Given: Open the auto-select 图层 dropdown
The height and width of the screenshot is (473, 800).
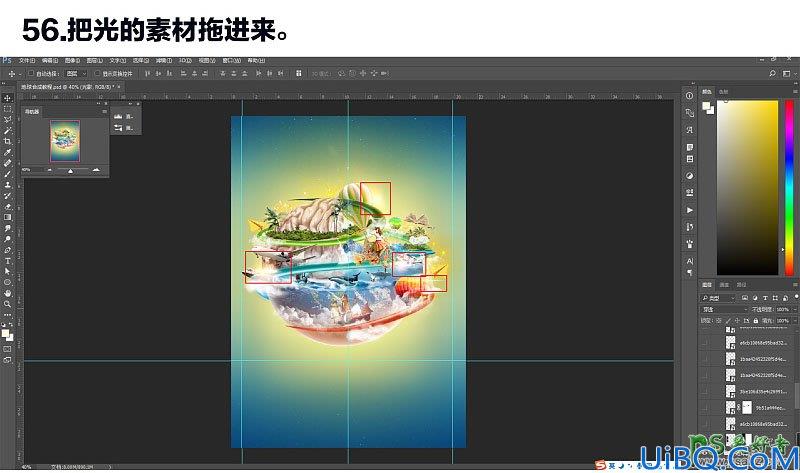Looking at the screenshot, I should (77, 73).
